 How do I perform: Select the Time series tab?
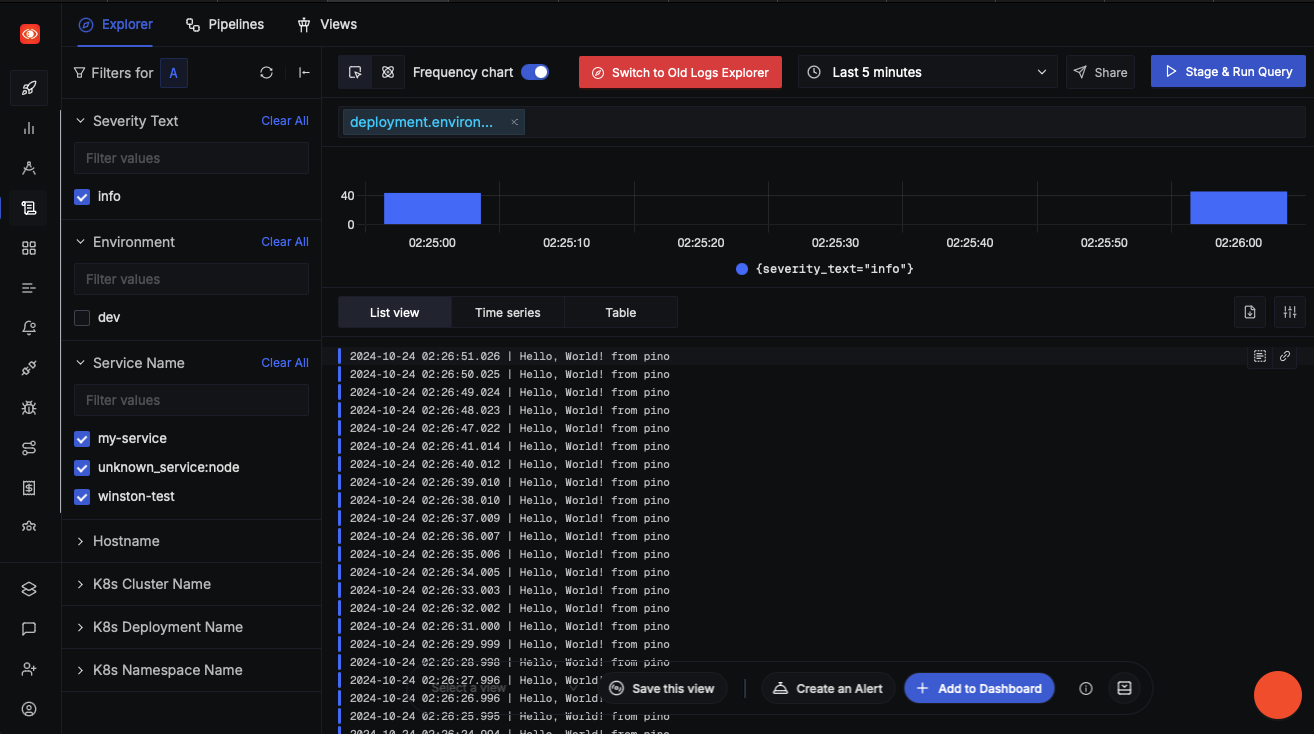coord(508,312)
